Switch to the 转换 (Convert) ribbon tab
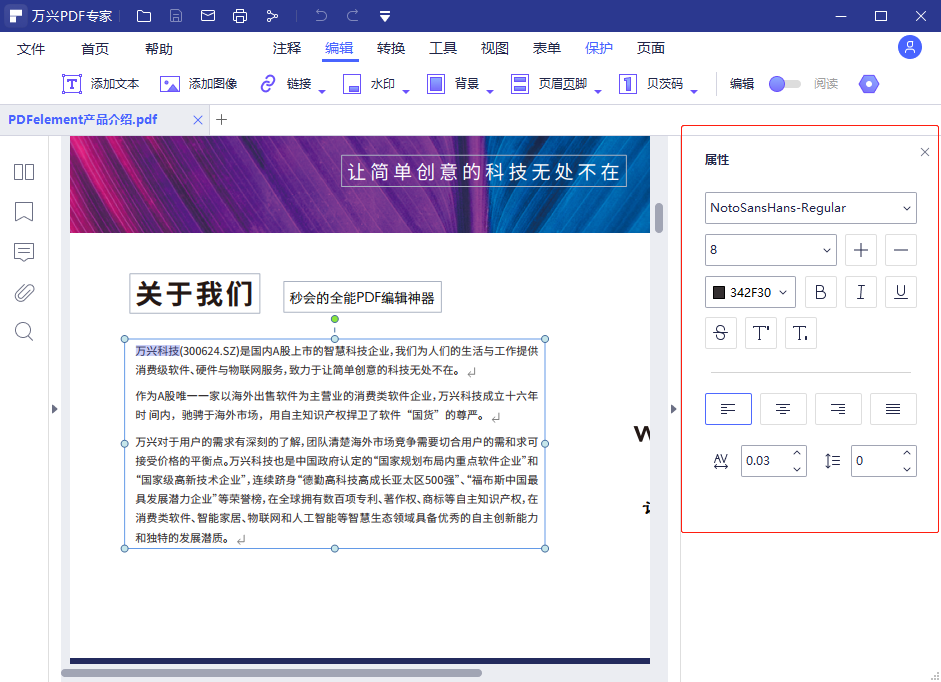 (393, 48)
